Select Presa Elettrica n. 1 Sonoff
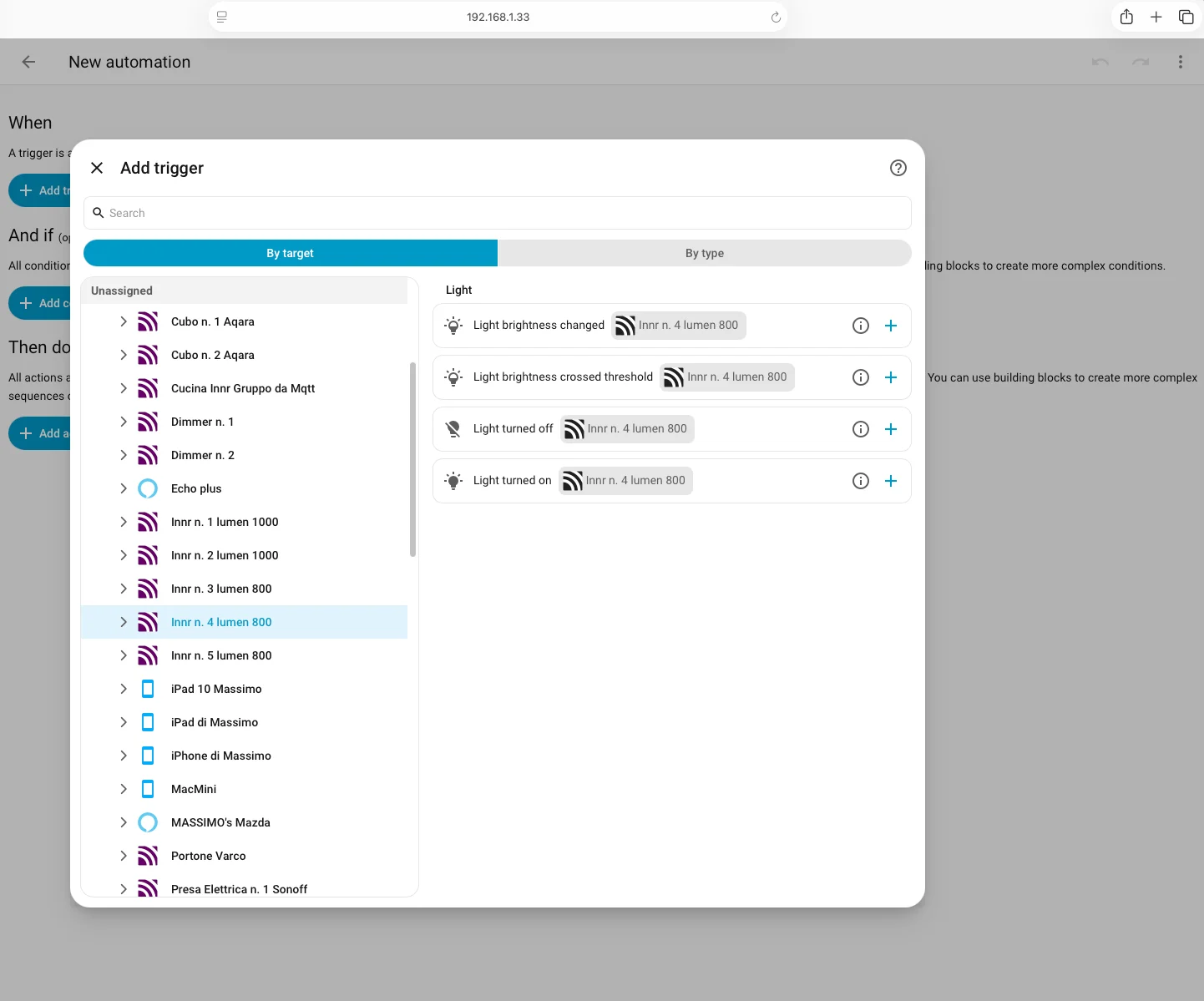 [244, 887]
